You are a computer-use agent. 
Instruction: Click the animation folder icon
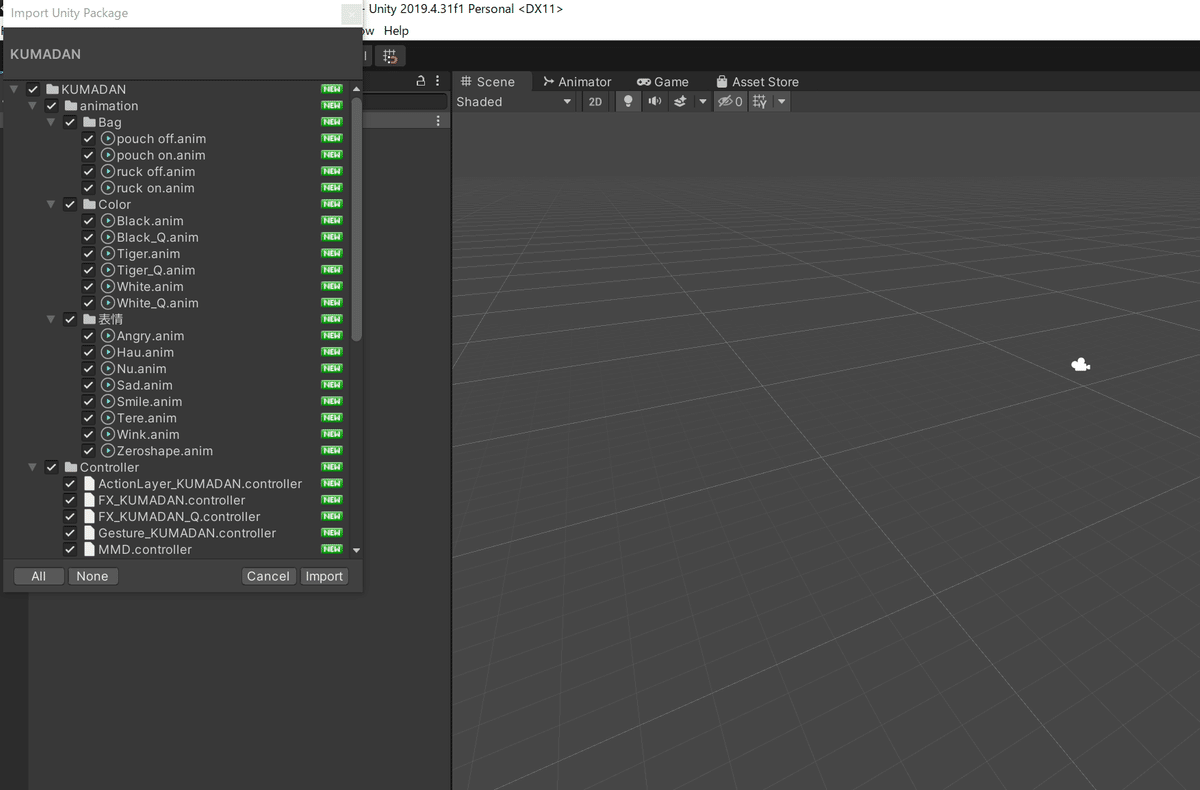pos(71,105)
